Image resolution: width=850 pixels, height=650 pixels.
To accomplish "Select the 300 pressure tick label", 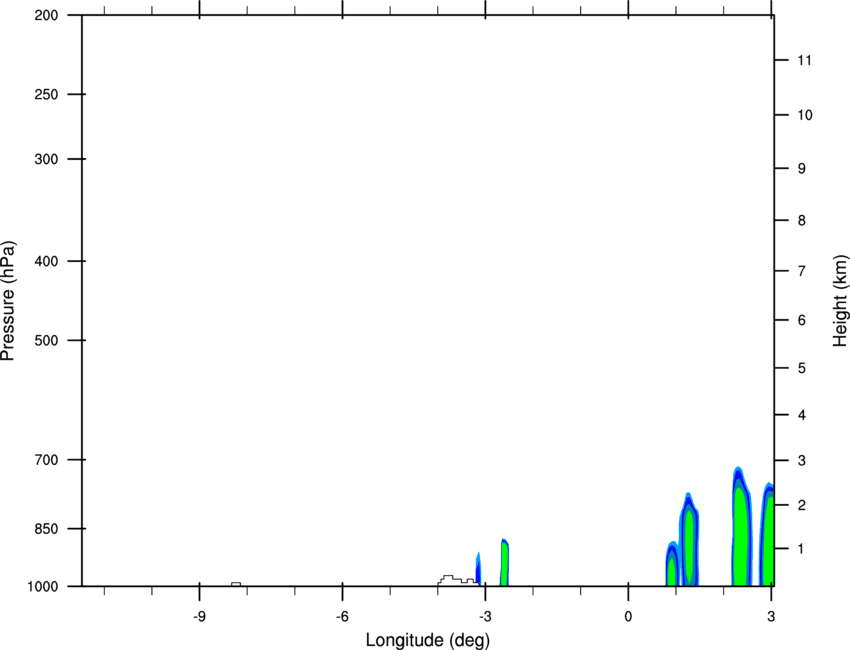I will point(46,159).
